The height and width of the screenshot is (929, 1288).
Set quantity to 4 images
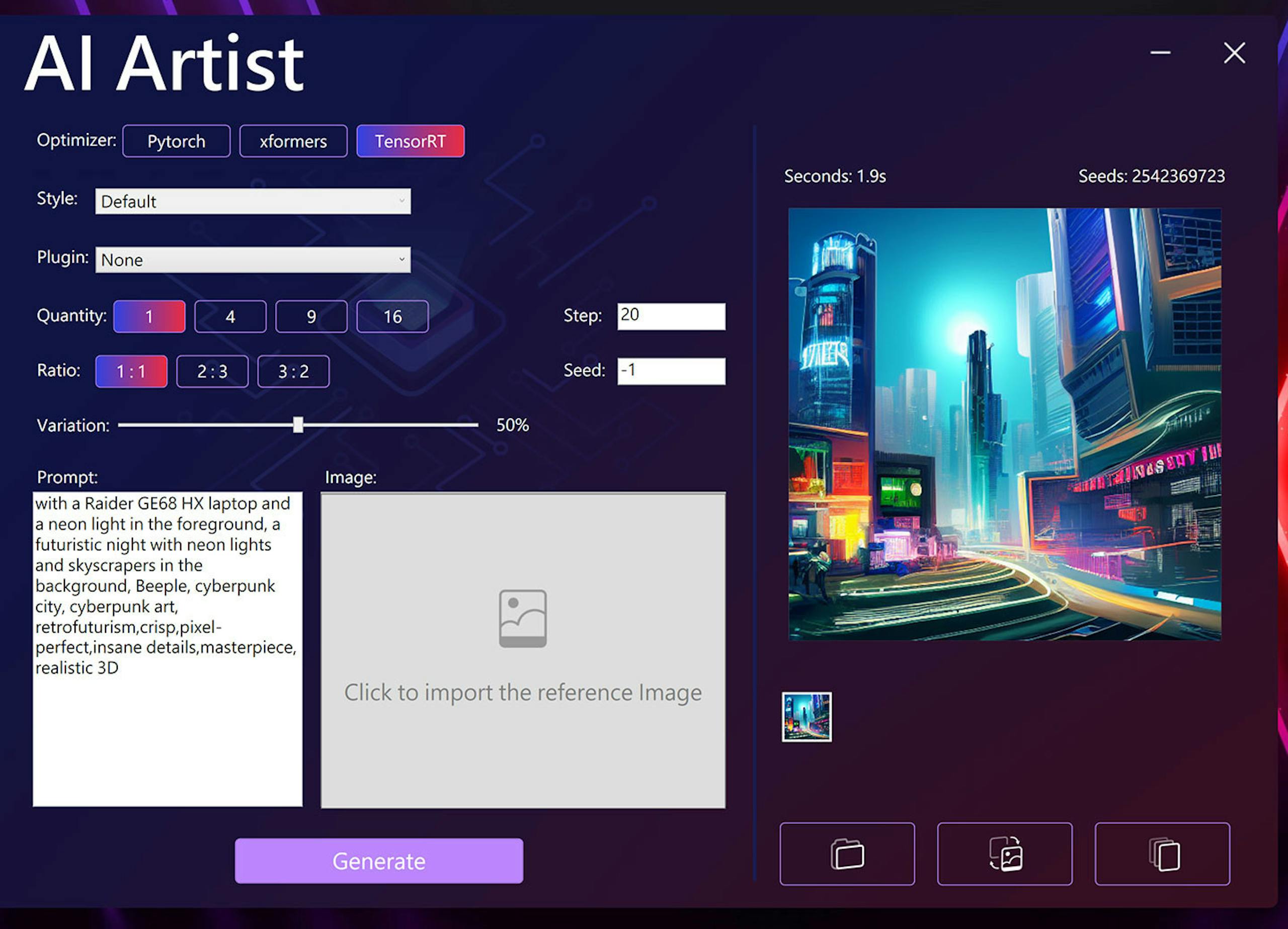(x=230, y=316)
